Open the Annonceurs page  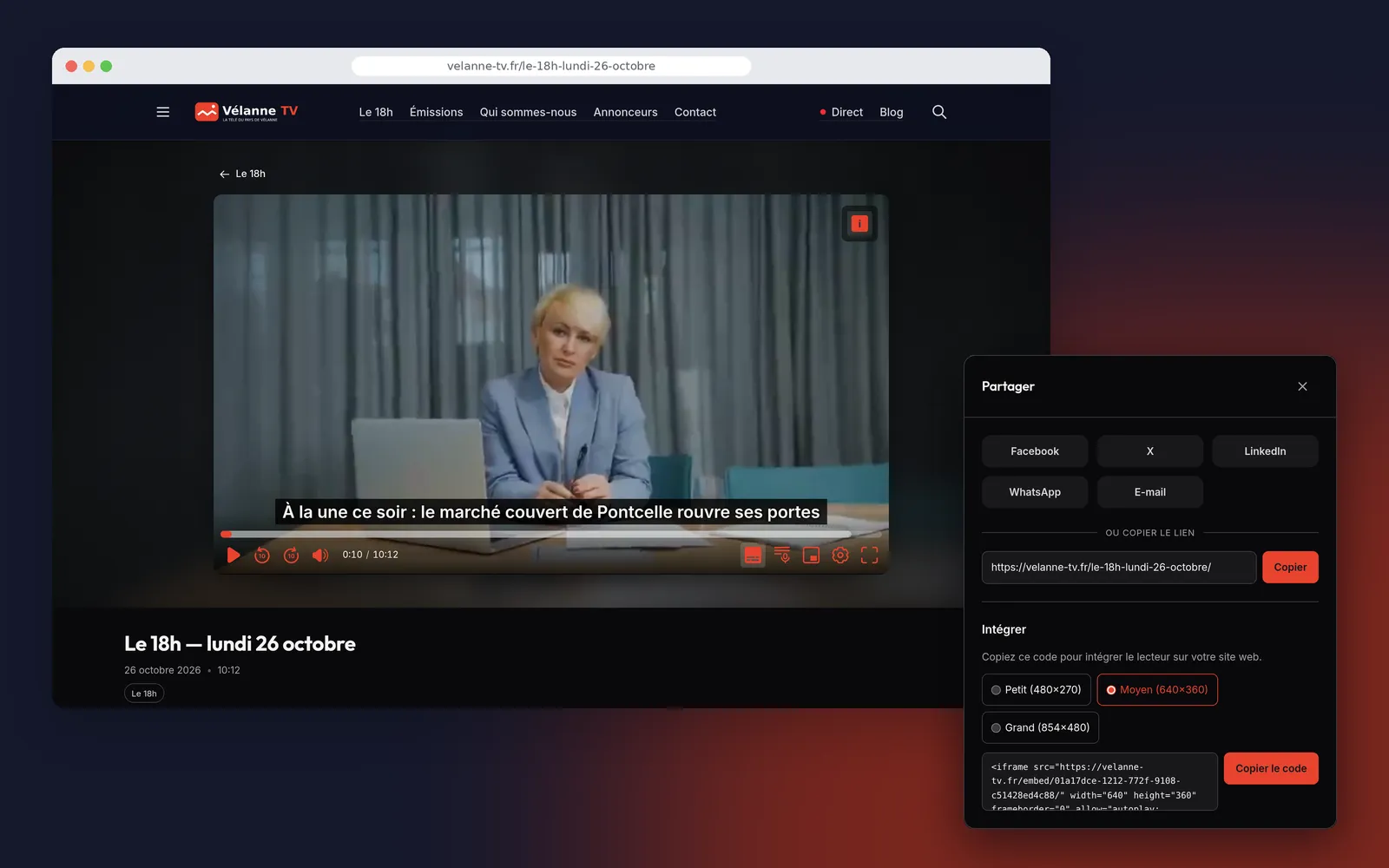pos(625,112)
